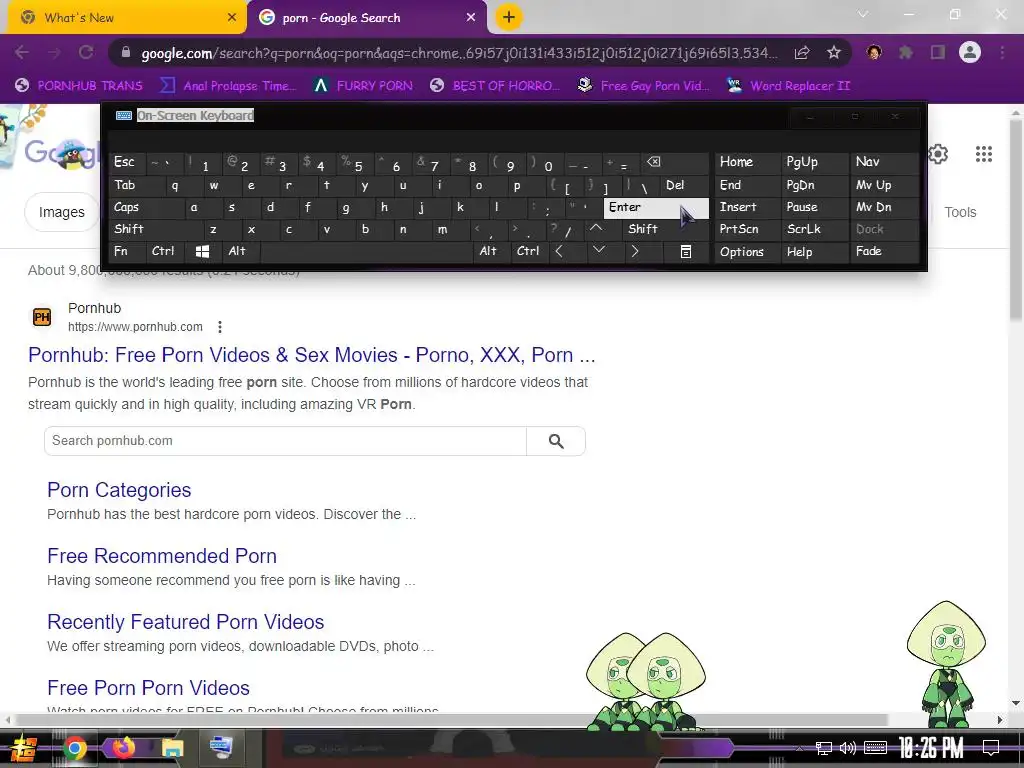Viewport: 1024px width, 768px height.
Task: Toggle the Nav key on On-Screen Keyboard
Action: click(x=884, y=162)
